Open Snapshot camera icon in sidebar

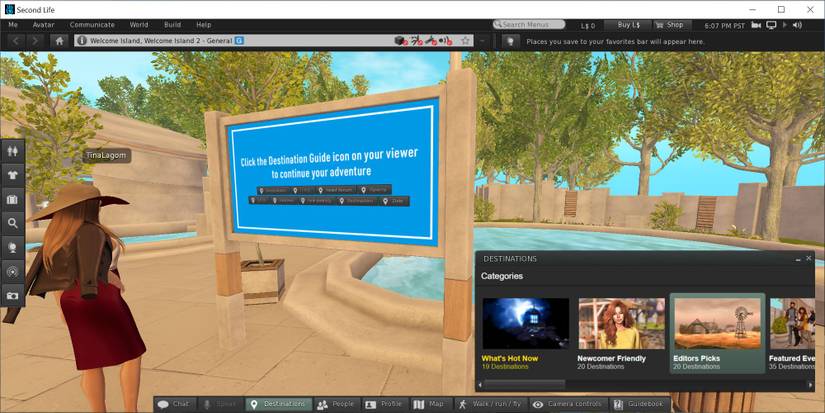[13, 296]
